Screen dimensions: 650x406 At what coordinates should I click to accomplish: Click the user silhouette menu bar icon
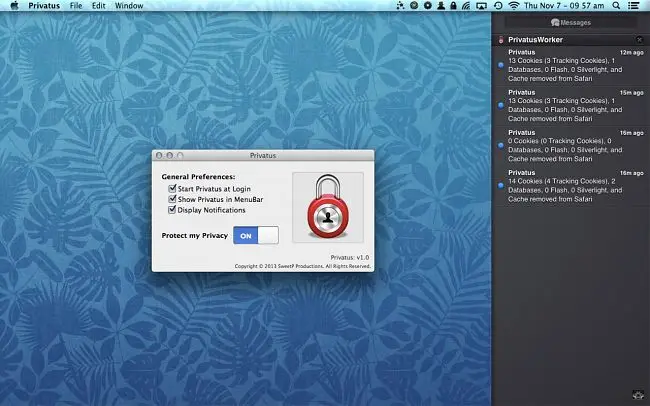point(441,5)
